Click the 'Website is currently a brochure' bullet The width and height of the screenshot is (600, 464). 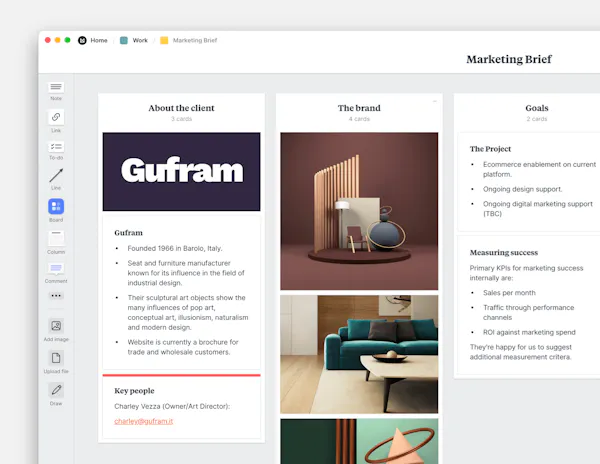click(183, 347)
